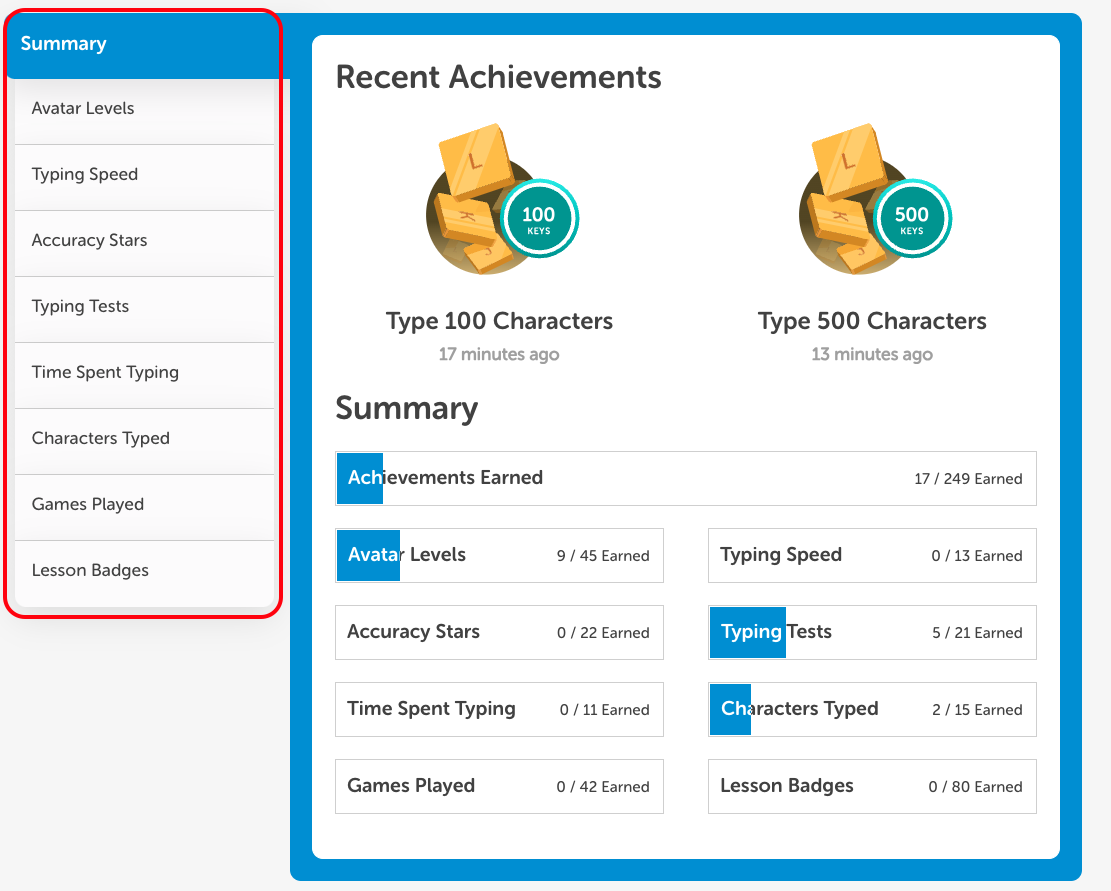Click the Achievements Earned progress bar
The image size is (1111, 891).
(686, 478)
